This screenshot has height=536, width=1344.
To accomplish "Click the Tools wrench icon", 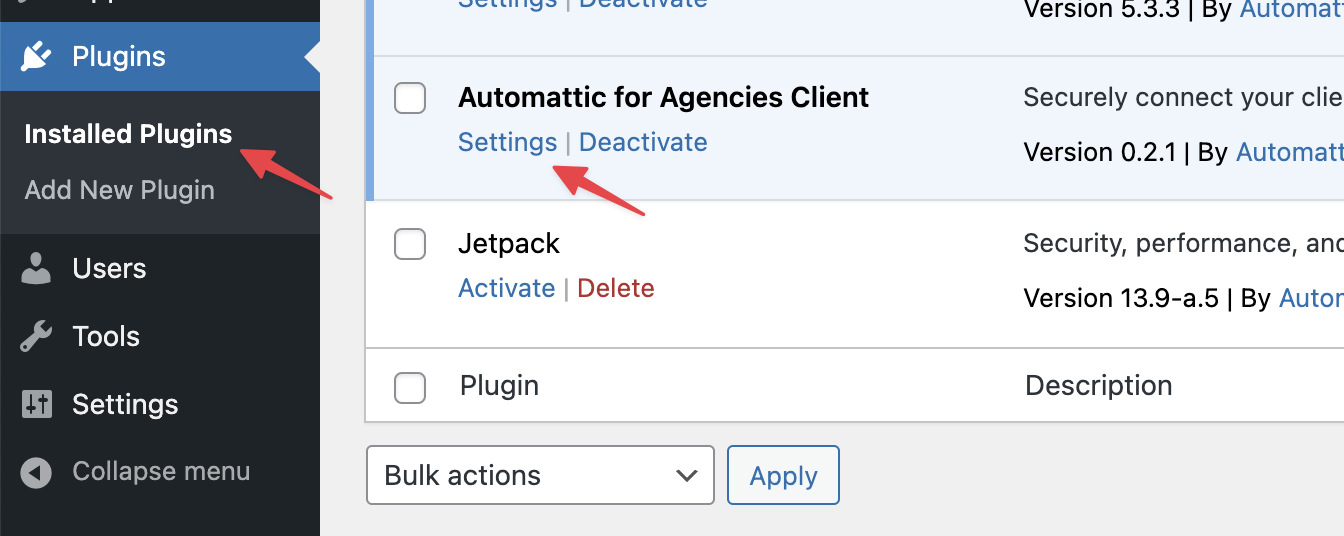I will click(x=36, y=337).
